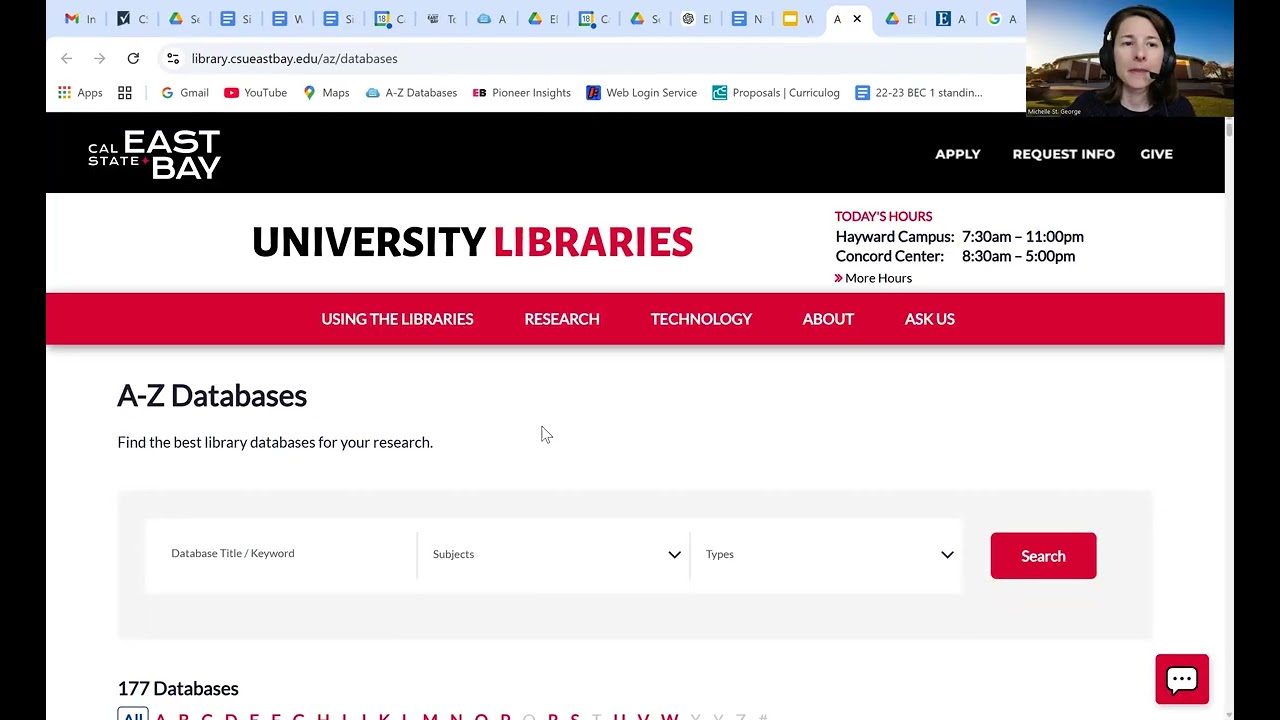Click the site information icon in address bar
Screen dimensions: 1280x720
(x=173, y=59)
